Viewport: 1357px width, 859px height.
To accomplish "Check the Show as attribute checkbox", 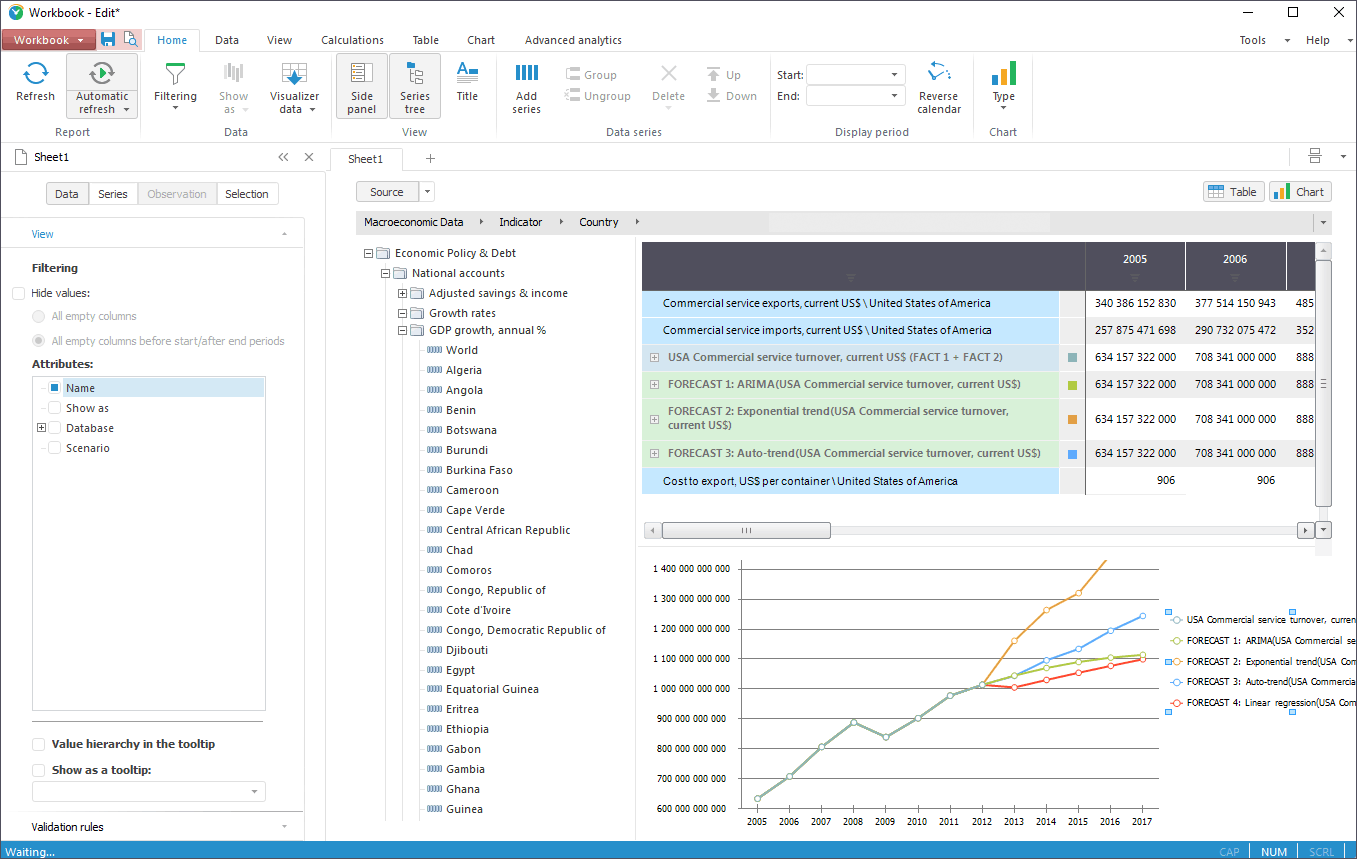I will click(x=55, y=408).
